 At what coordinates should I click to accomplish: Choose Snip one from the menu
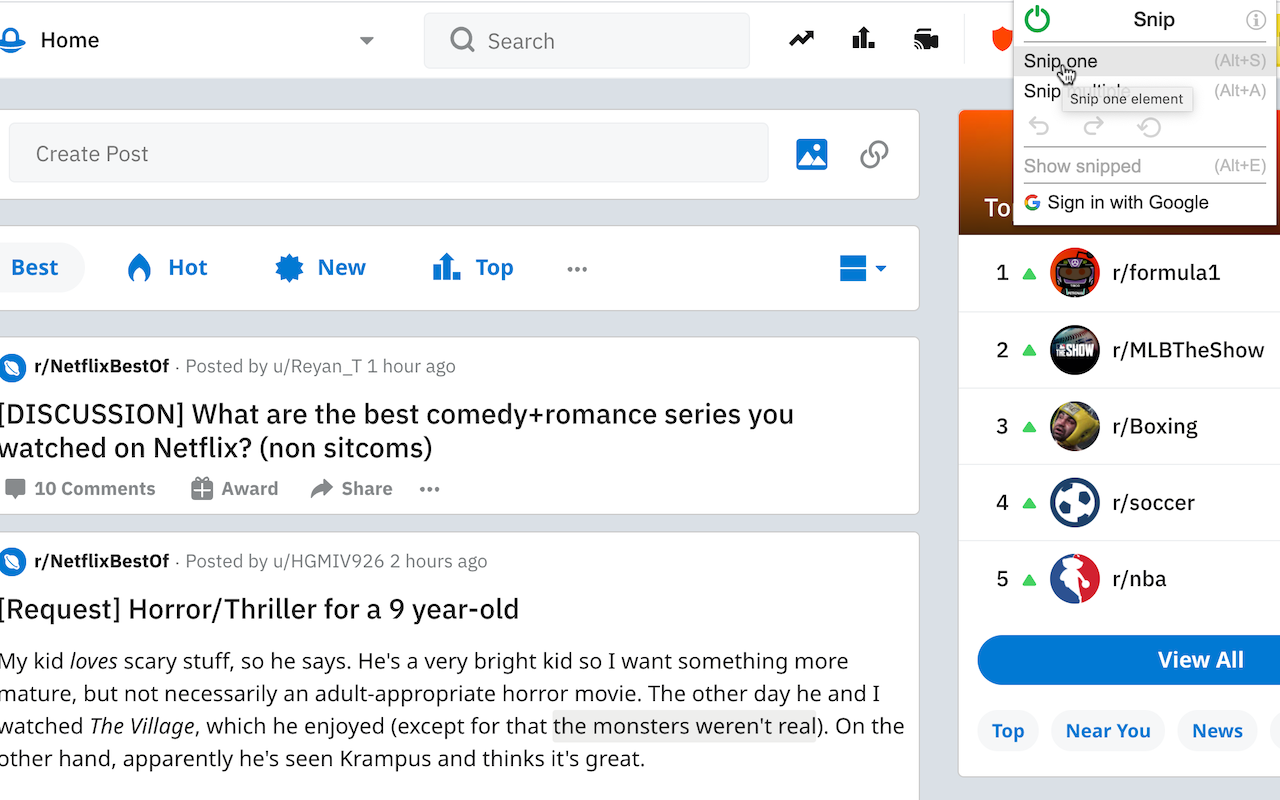1060,61
